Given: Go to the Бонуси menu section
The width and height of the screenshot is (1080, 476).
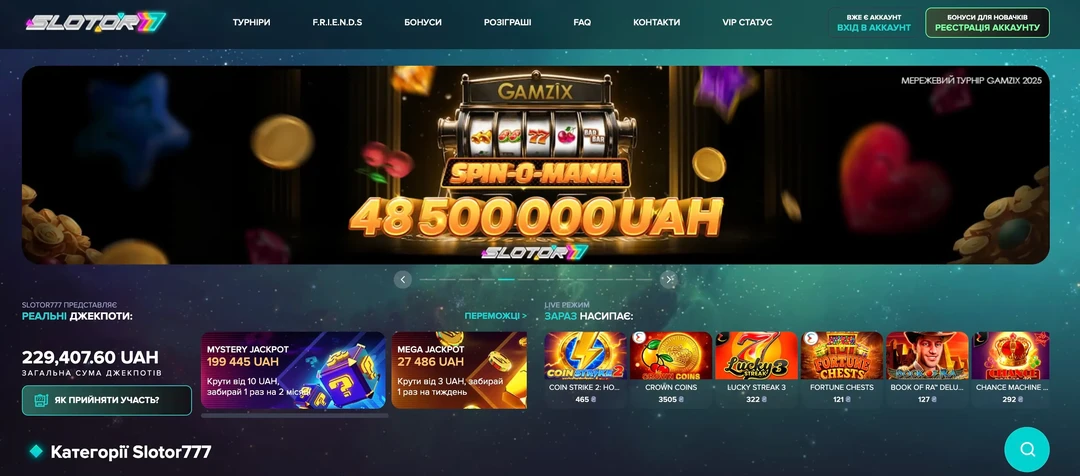Looking at the screenshot, I should click(423, 22).
